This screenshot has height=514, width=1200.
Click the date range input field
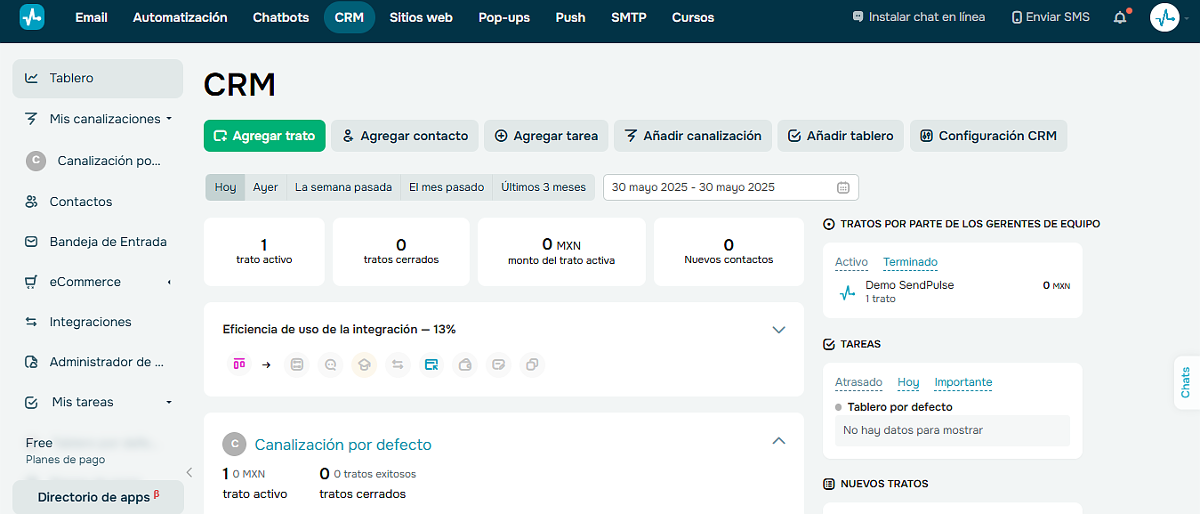tap(720, 187)
